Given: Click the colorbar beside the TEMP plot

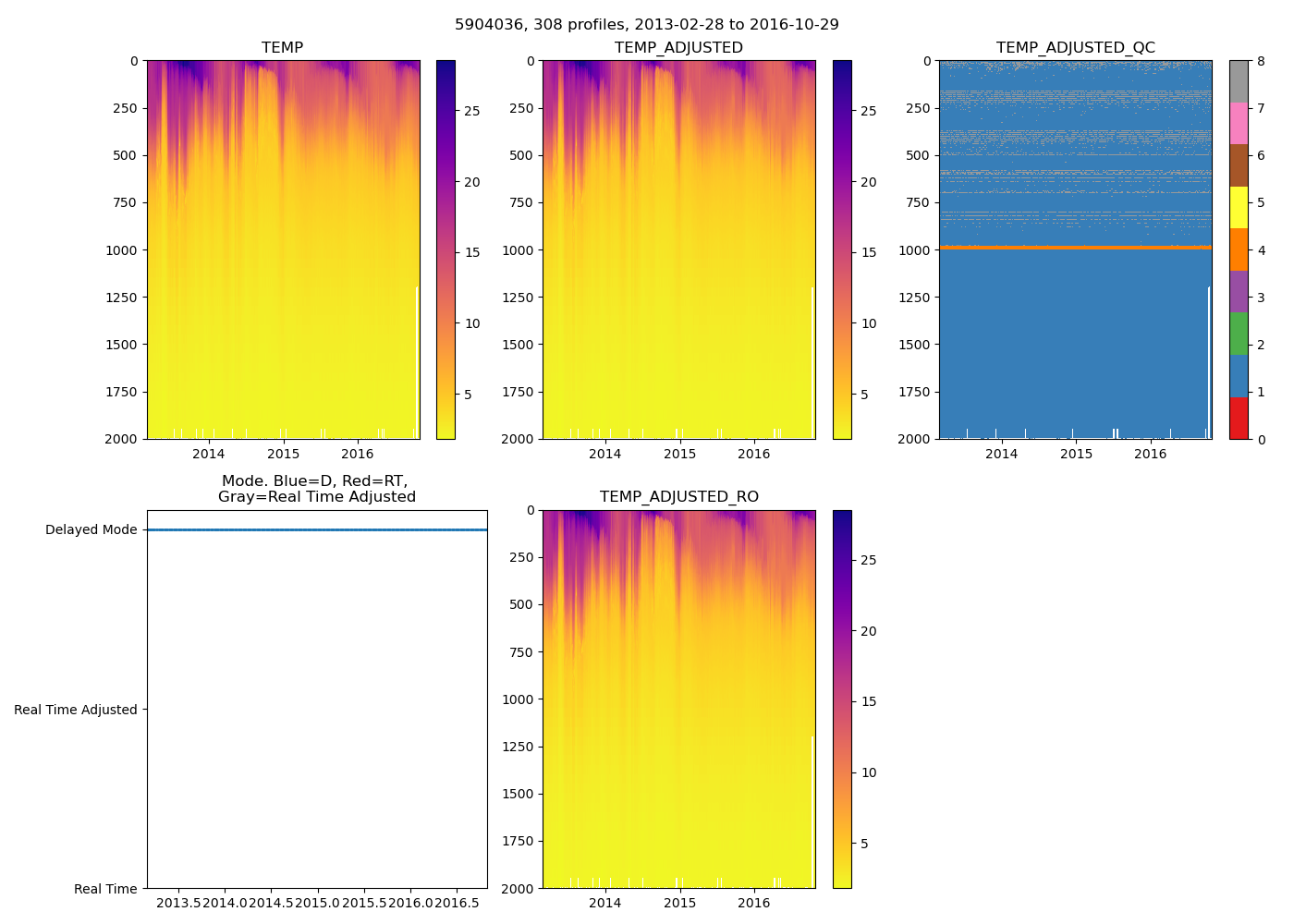Looking at the screenshot, I should (x=446, y=249).
